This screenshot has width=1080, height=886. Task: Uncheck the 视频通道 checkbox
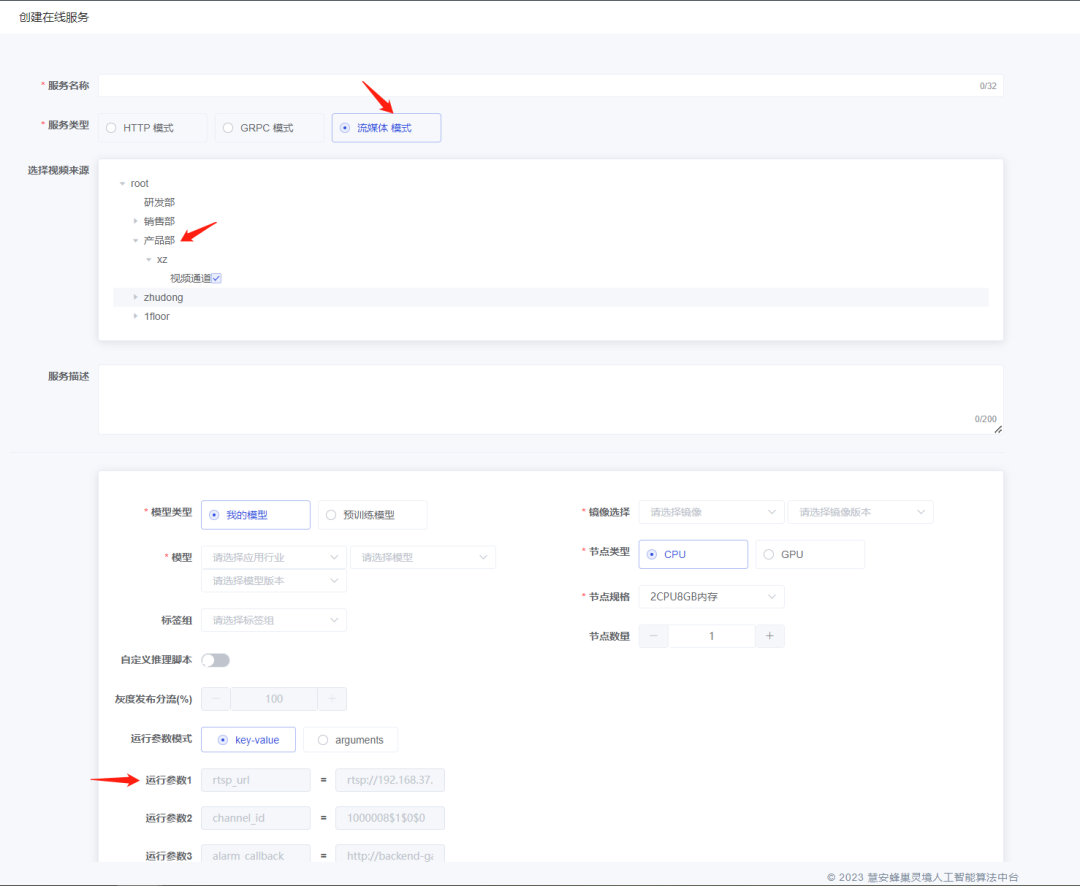[x=216, y=278]
